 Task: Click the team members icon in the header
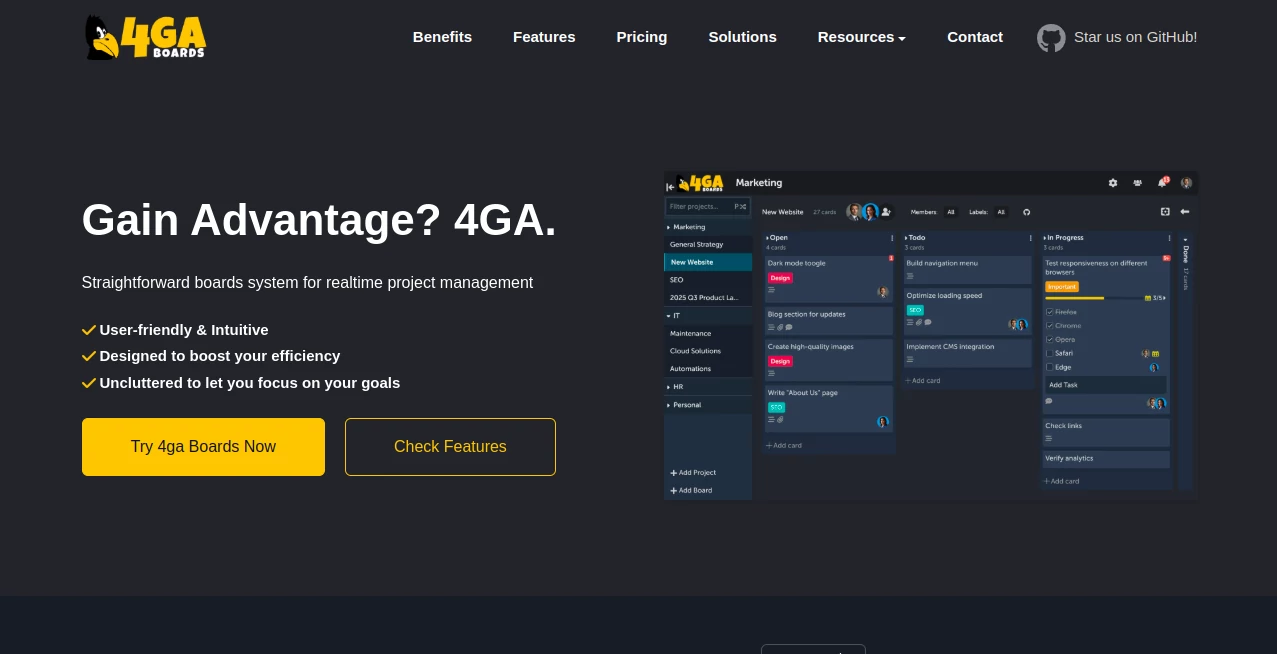[x=1137, y=183]
